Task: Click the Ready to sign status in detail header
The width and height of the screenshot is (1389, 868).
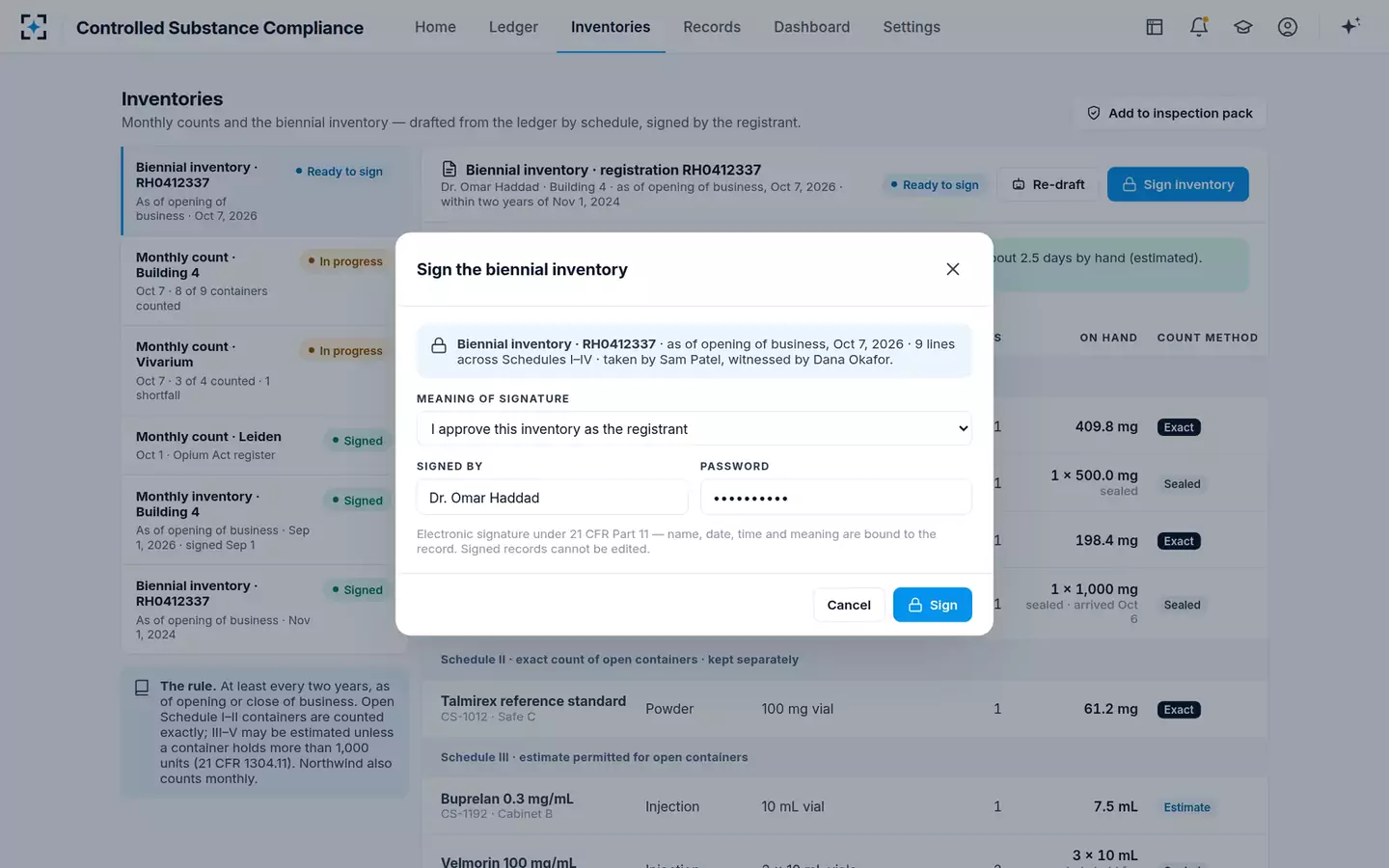Action: [935, 184]
